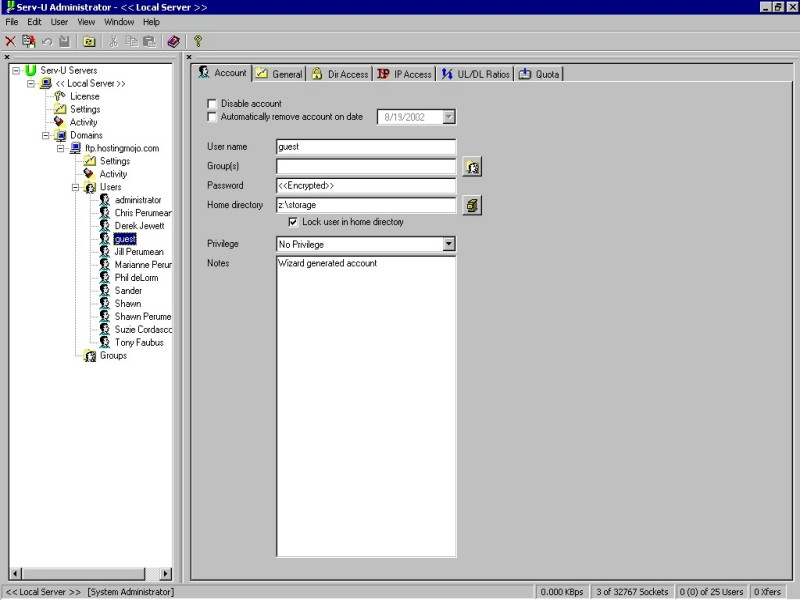Switch to the Dir Access tab
The height and width of the screenshot is (600, 800).
click(x=340, y=74)
